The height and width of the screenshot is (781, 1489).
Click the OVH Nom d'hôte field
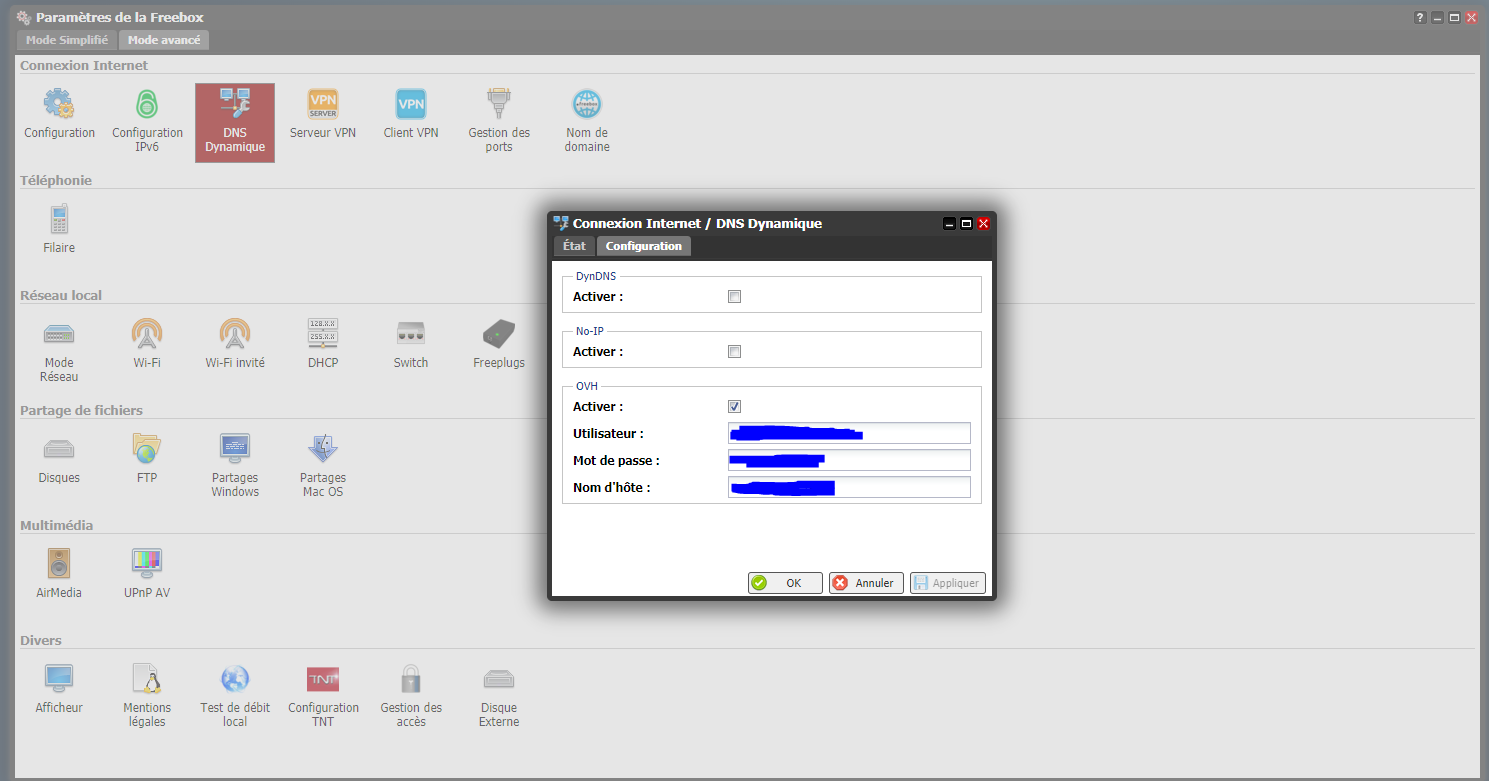850,487
